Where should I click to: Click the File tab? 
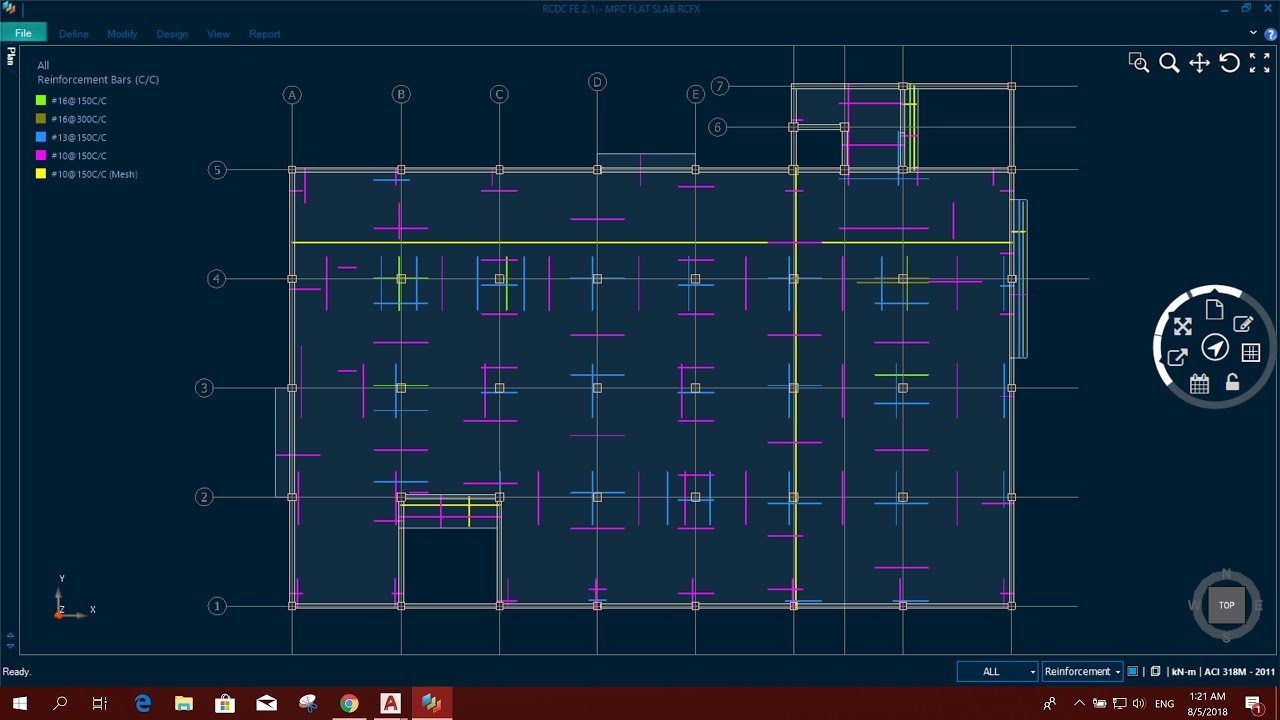tap(23, 32)
